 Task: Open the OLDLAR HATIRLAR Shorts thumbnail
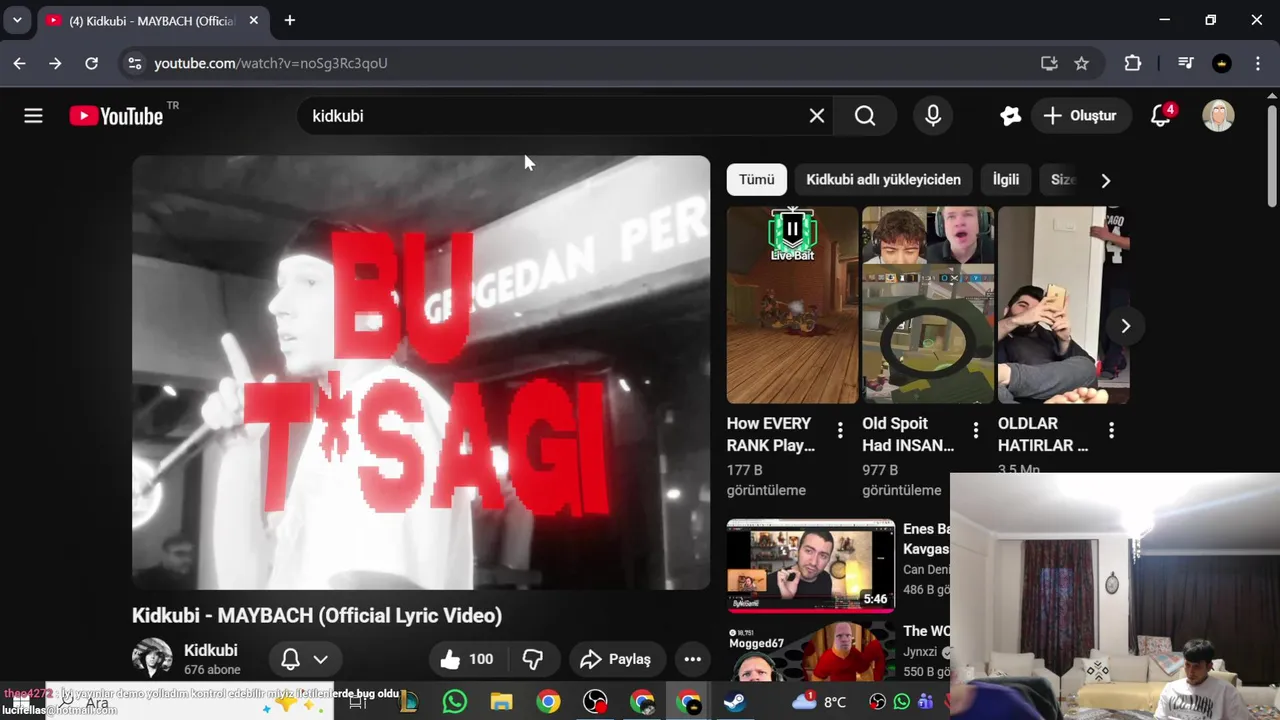[x=1064, y=305]
